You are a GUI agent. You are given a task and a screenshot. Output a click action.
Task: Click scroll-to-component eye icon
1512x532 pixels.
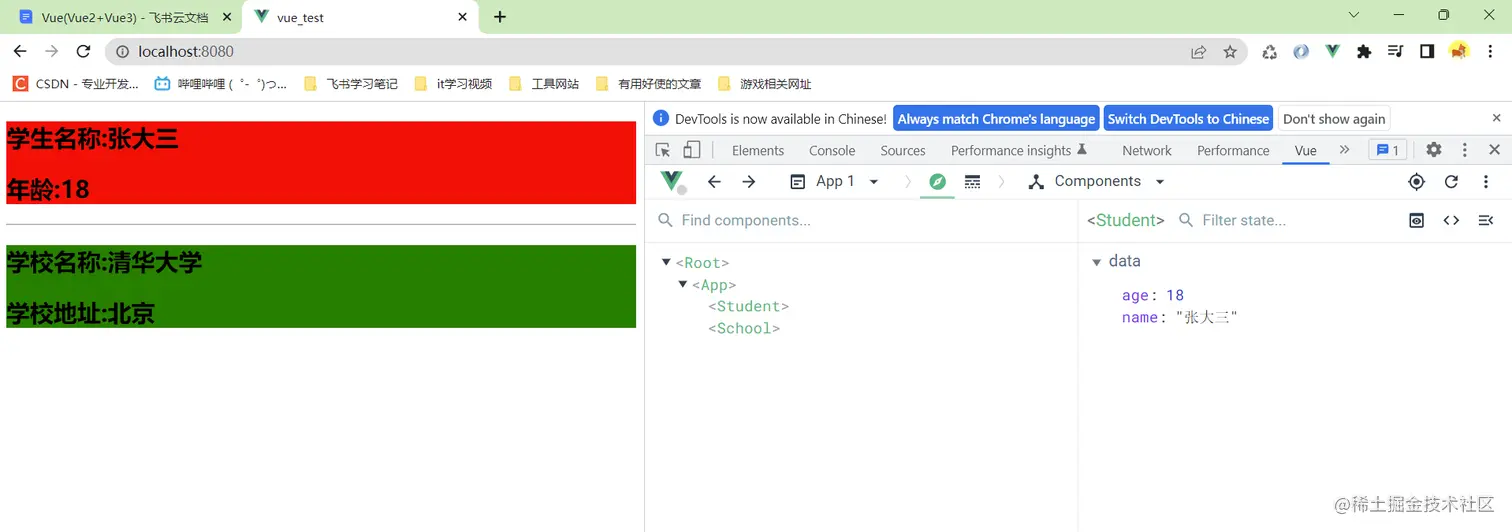pyautogui.click(x=1416, y=220)
